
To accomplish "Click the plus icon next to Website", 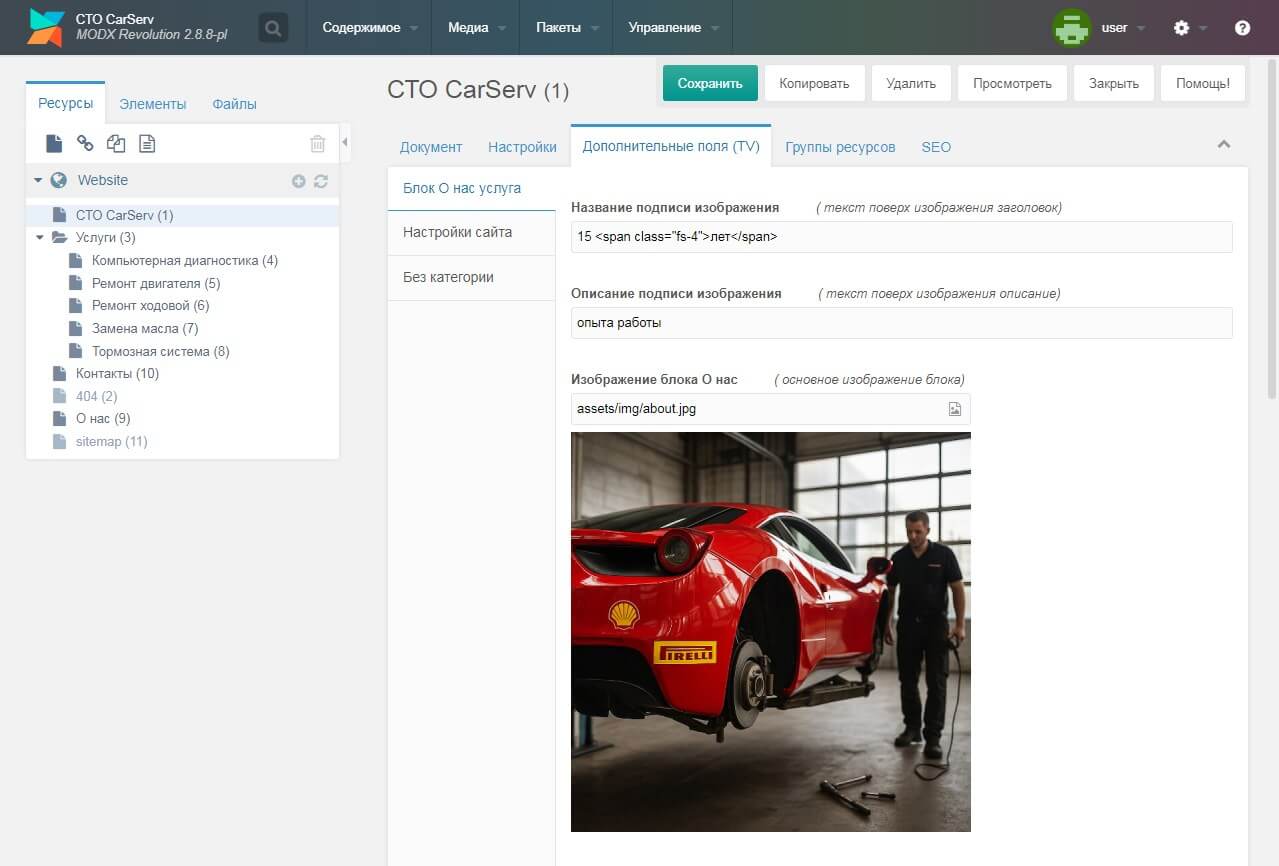I will 298,181.
